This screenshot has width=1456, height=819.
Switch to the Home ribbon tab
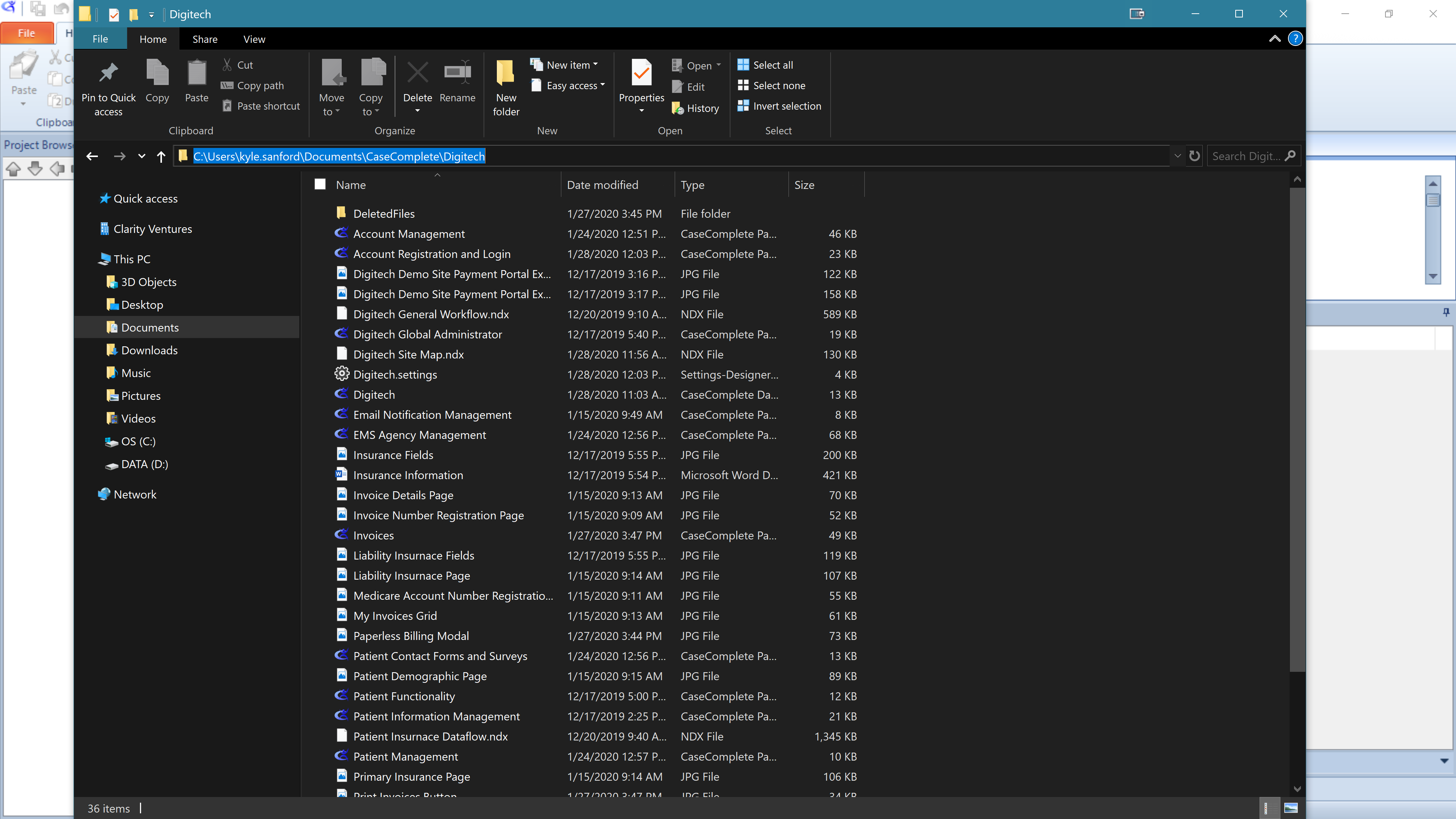pyautogui.click(x=153, y=39)
